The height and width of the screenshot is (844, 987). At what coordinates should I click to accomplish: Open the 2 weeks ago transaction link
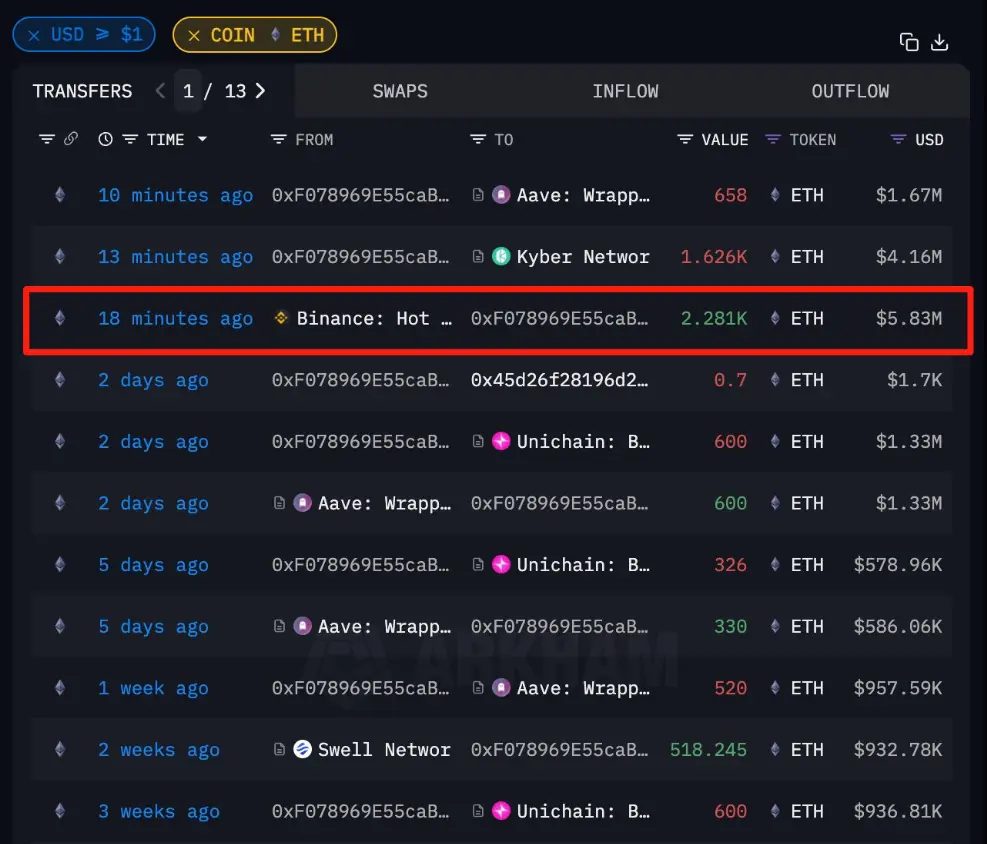159,750
